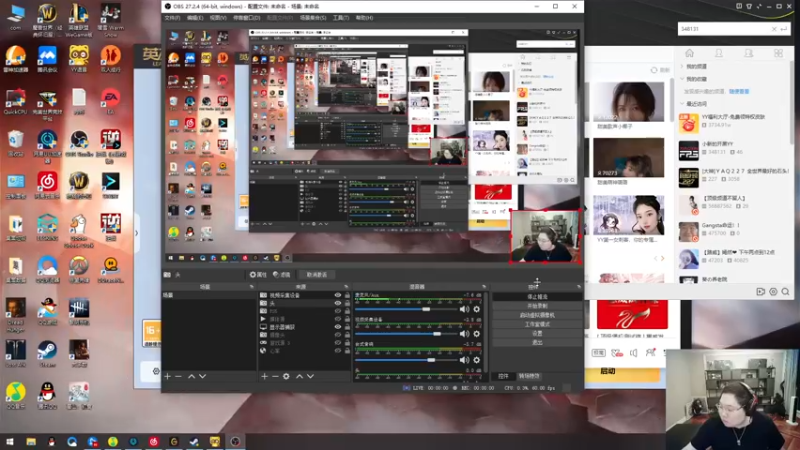Open the 编辑(E) menu in OBS
Image resolution: width=800 pixels, height=450 pixels.
coord(195,18)
